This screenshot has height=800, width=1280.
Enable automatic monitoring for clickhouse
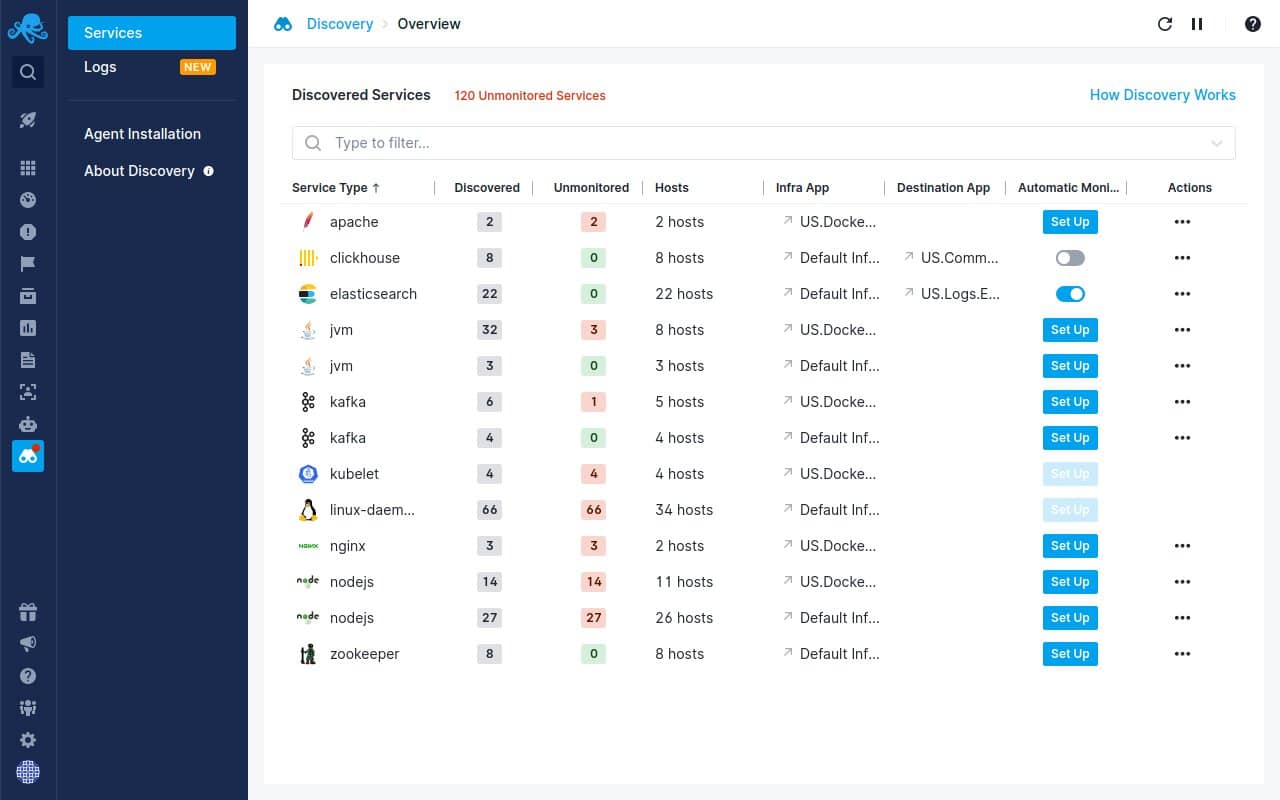pos(1070,258)
